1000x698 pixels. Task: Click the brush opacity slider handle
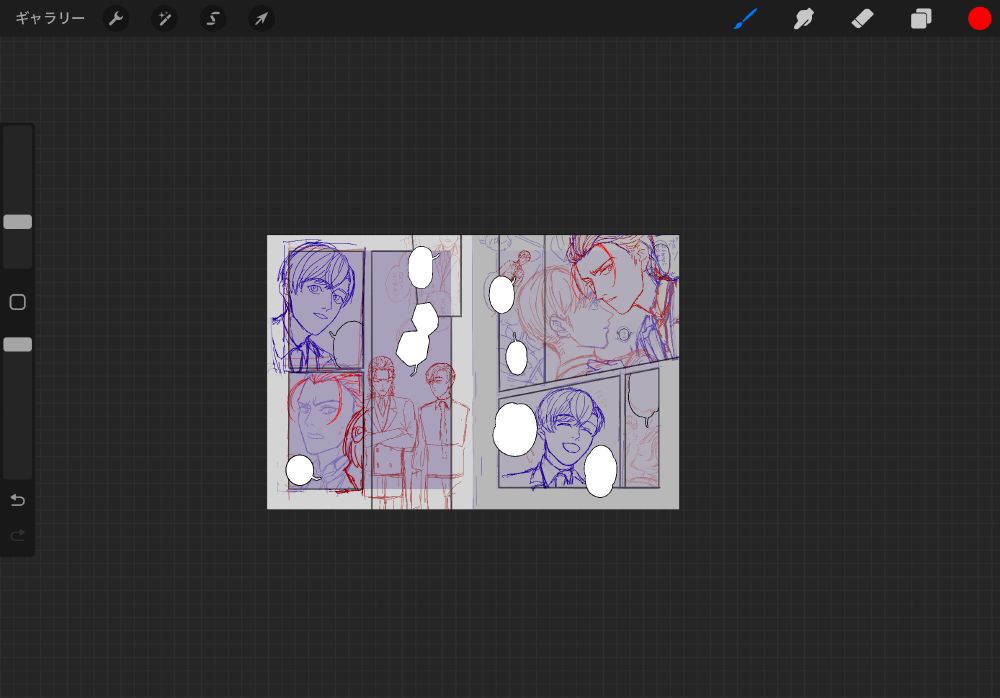18,345
